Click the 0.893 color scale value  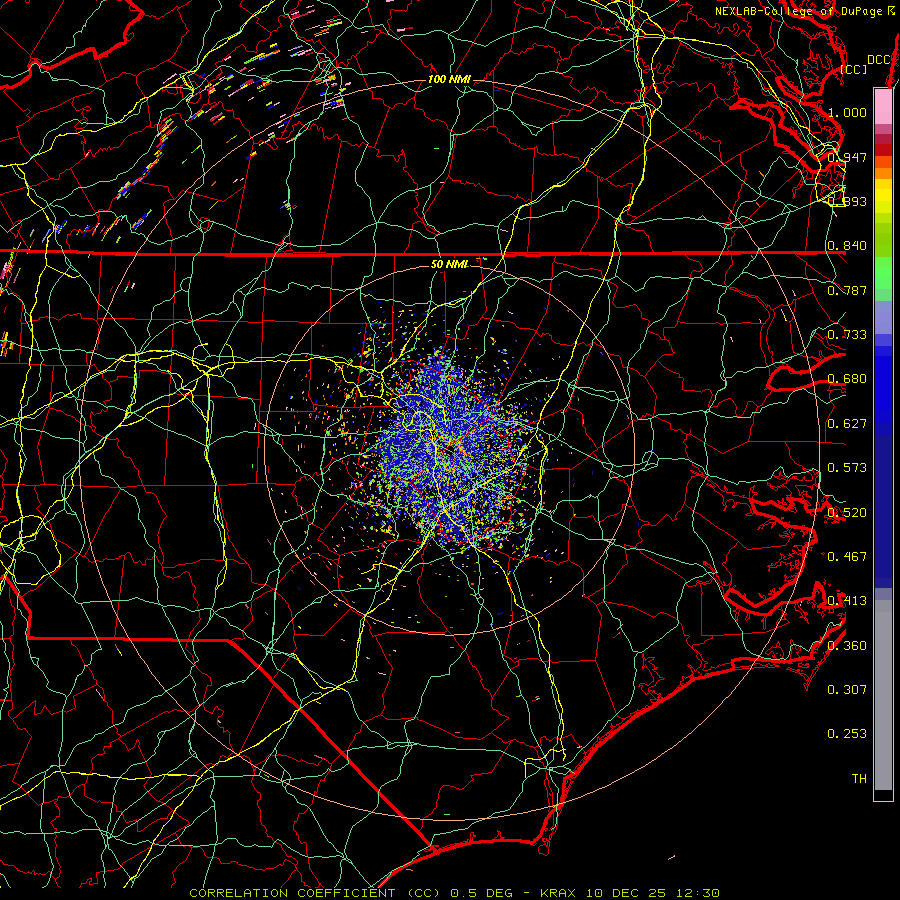847,201
